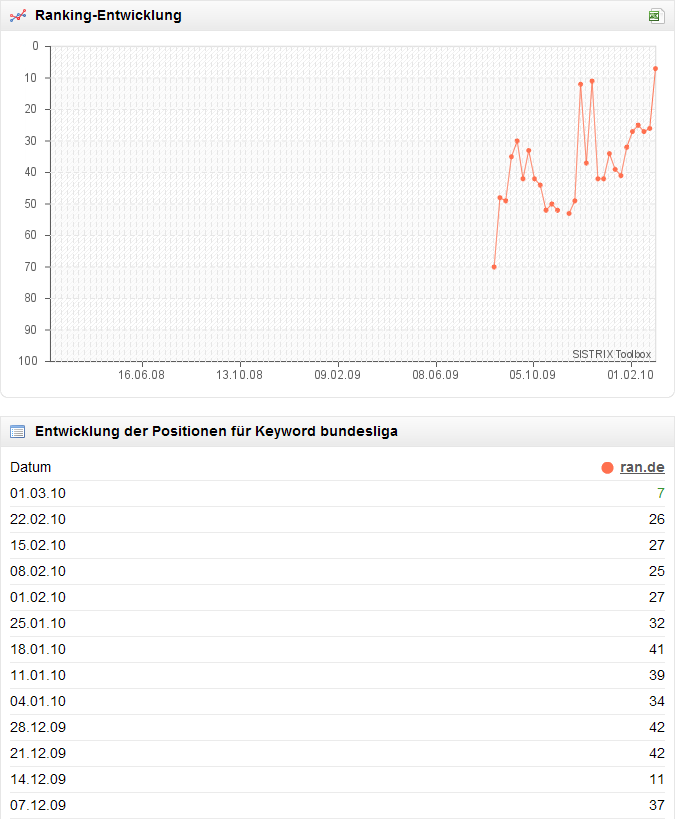Click the orange legend dot beside ran.de
675x819 pixels.
click(x=607, y=467)
